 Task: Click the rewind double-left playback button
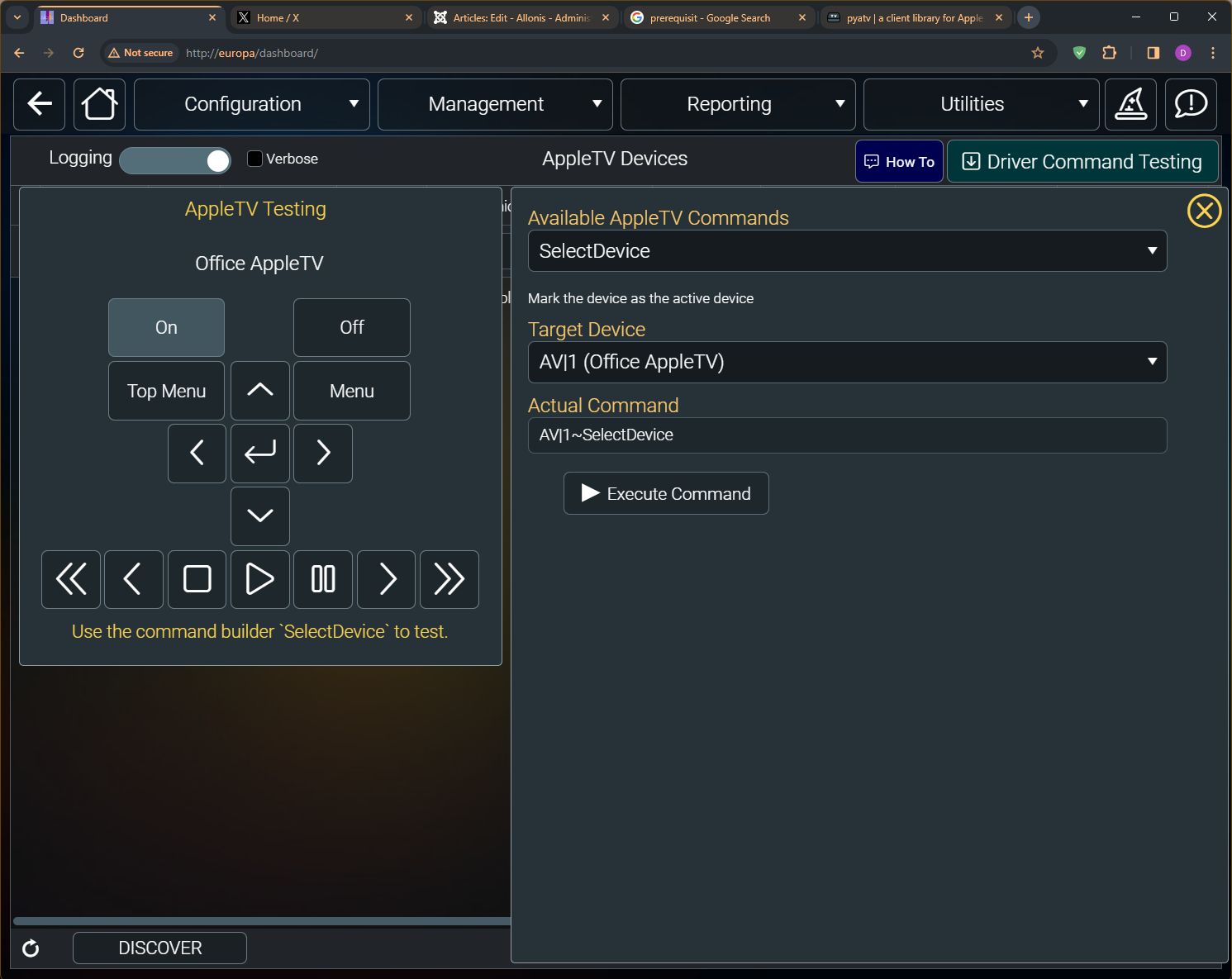[x=71, y=579]
